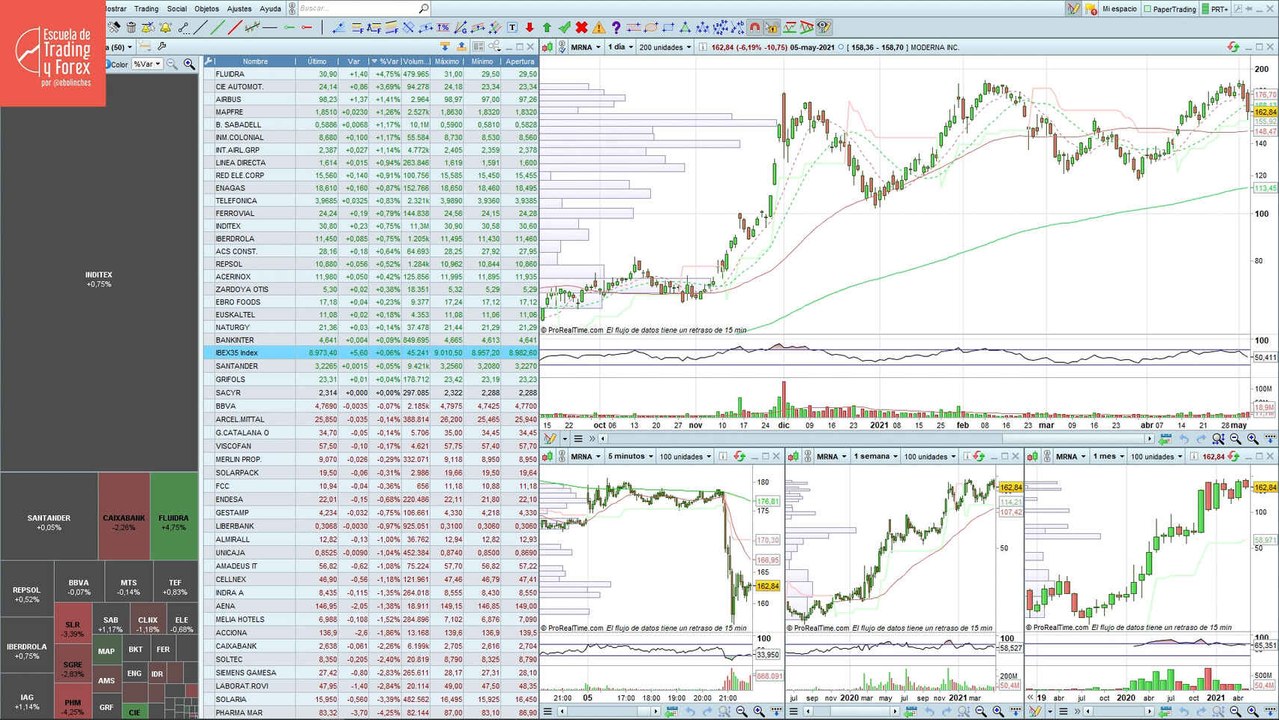
Task: Toggle the link icon beside search box
Action: click(293, 9)
